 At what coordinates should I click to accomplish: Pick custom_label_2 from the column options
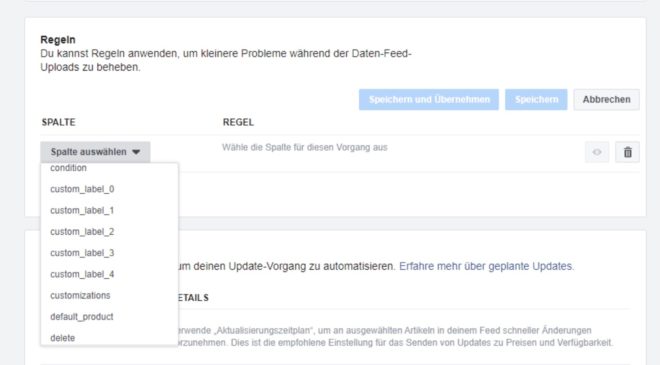coord(82,232)
